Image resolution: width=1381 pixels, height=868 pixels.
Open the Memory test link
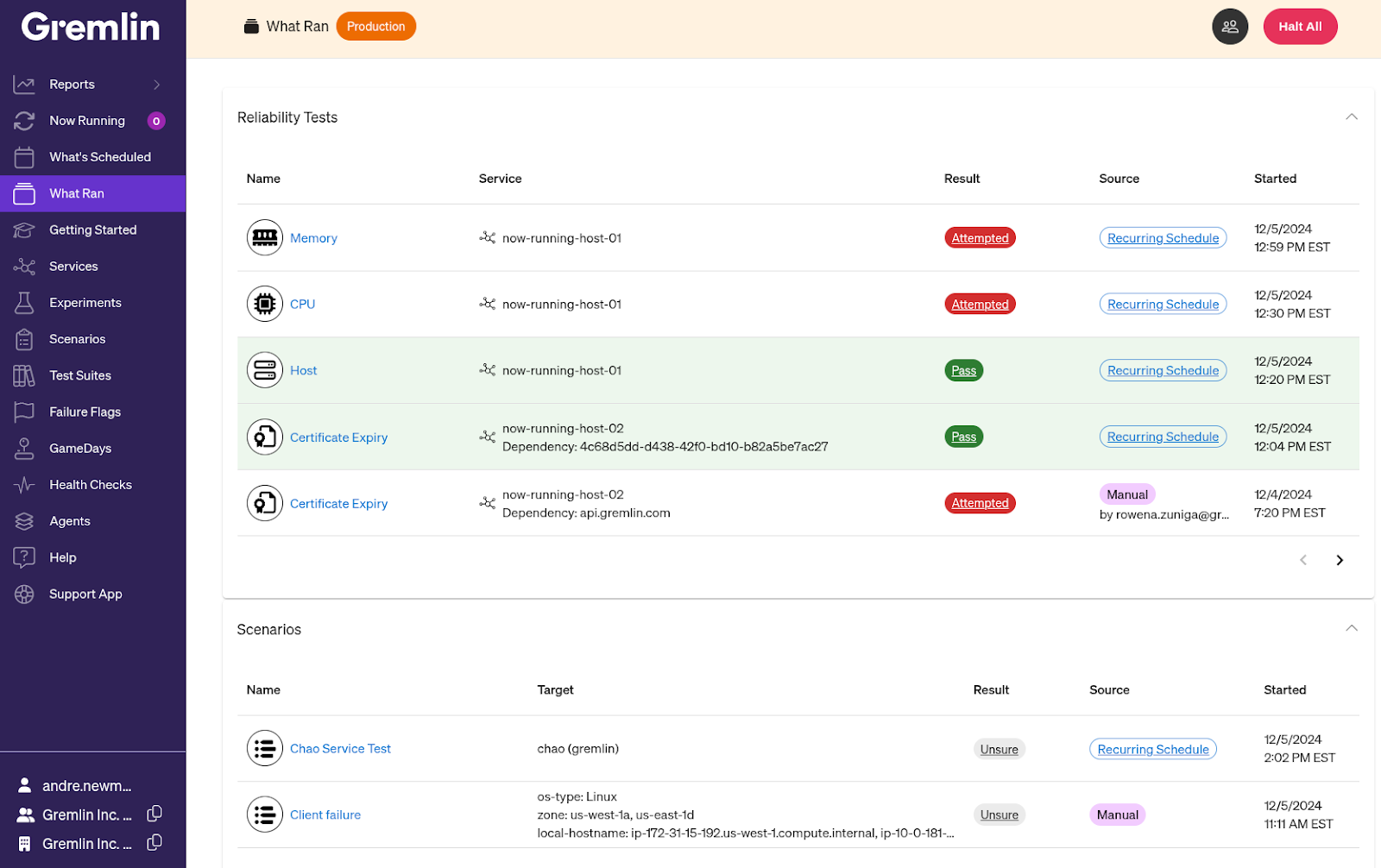point(313,238)
